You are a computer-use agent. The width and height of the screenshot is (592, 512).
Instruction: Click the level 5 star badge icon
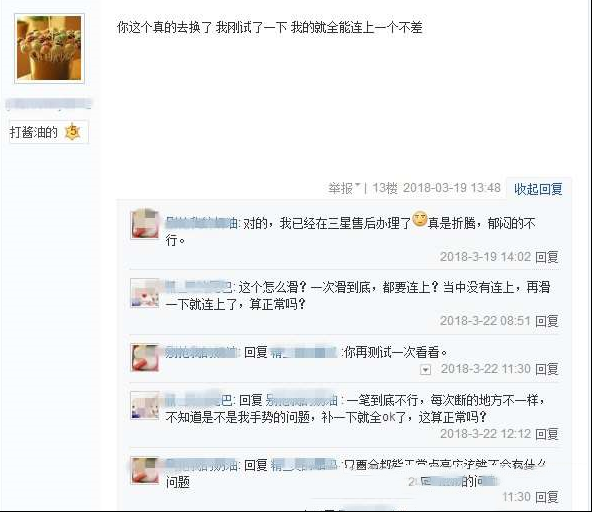(72, 132)
